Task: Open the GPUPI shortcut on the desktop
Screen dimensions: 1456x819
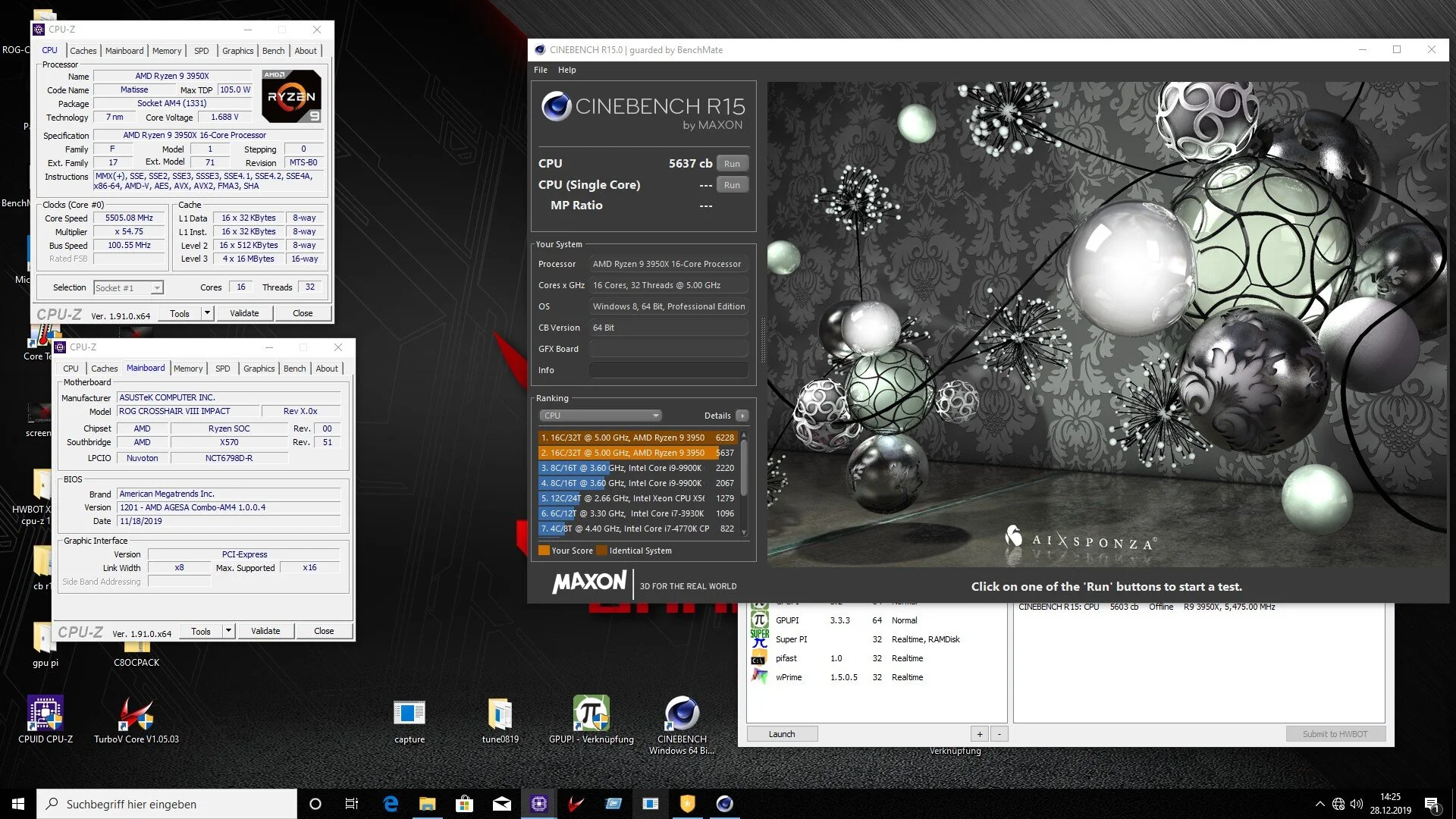Action: coord(591,714)
